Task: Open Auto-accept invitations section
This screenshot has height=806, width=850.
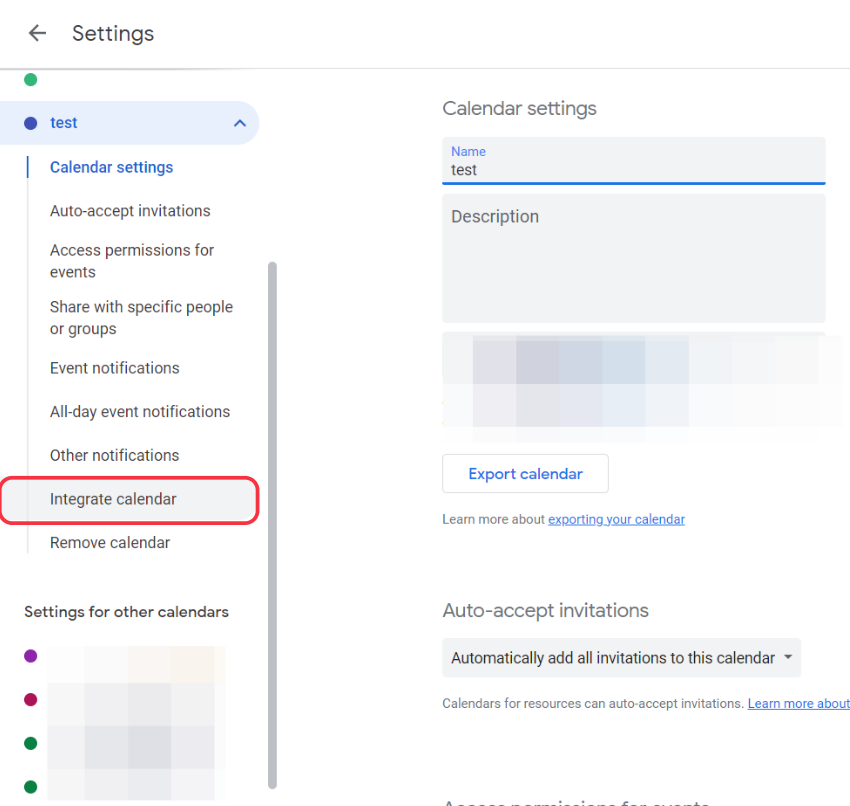Action: [x=130, y=211]
